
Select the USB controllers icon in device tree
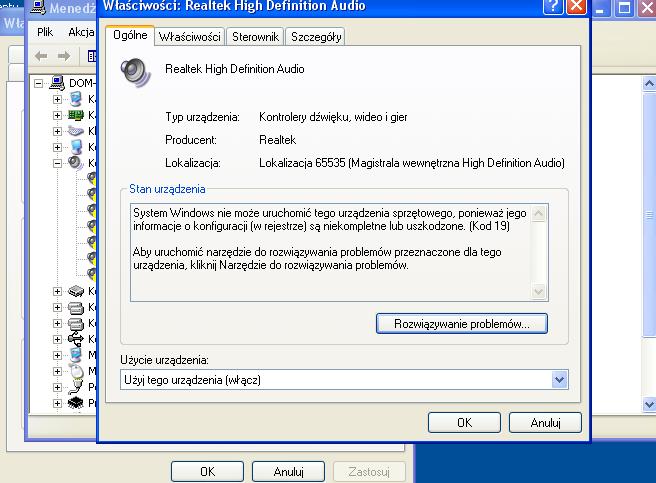point(76,339)
